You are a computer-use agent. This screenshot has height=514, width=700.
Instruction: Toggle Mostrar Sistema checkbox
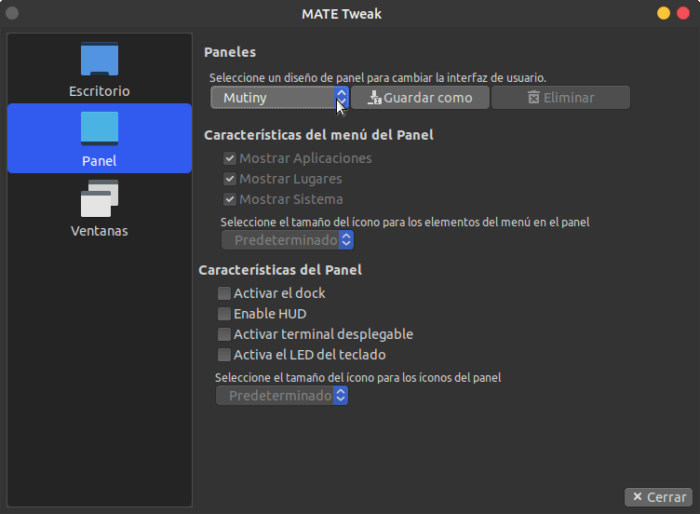tap(230, 199)
